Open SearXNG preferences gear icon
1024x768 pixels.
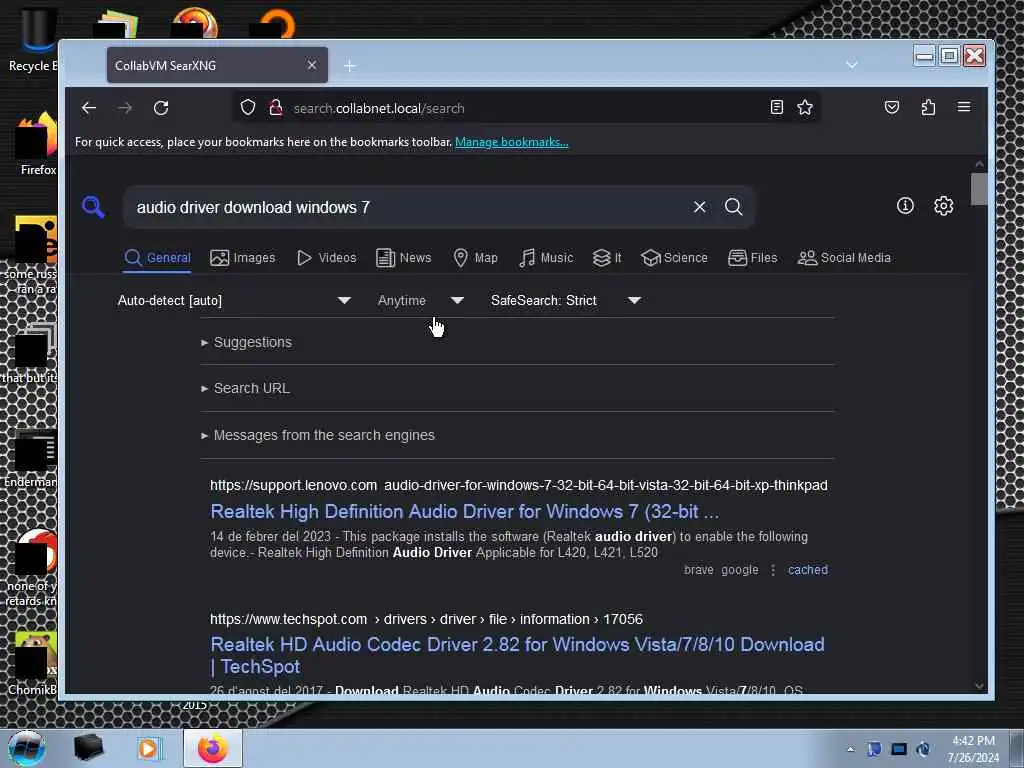pos(943,206)
